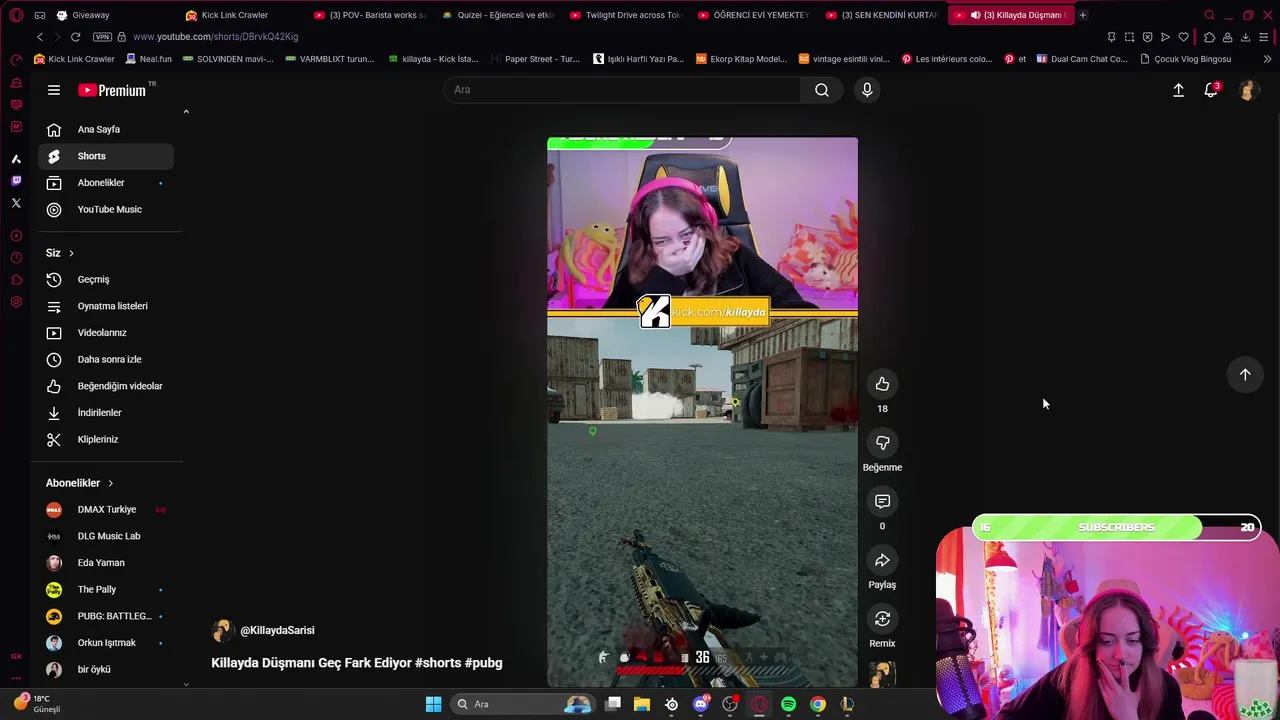The height and width of the screenshot is (720, 1280).
Task: Open Orkun Işıtmak channel
Action: tap(106, 643)
